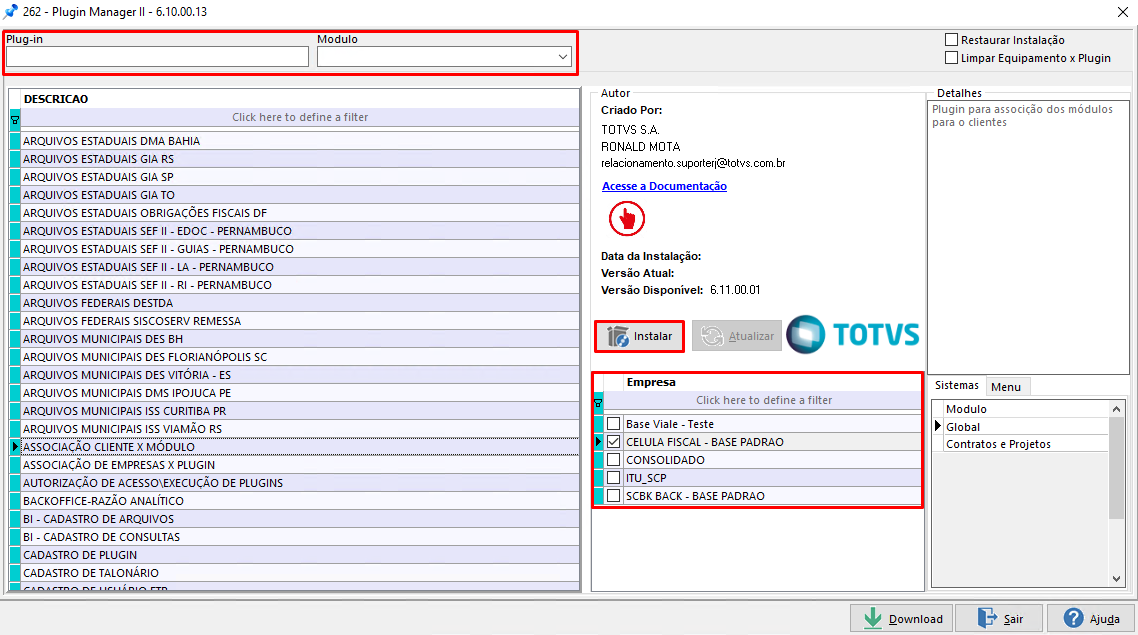Check the ITU_SCP company checkbox
This screenshot has width=1138, height=635.
614,478
